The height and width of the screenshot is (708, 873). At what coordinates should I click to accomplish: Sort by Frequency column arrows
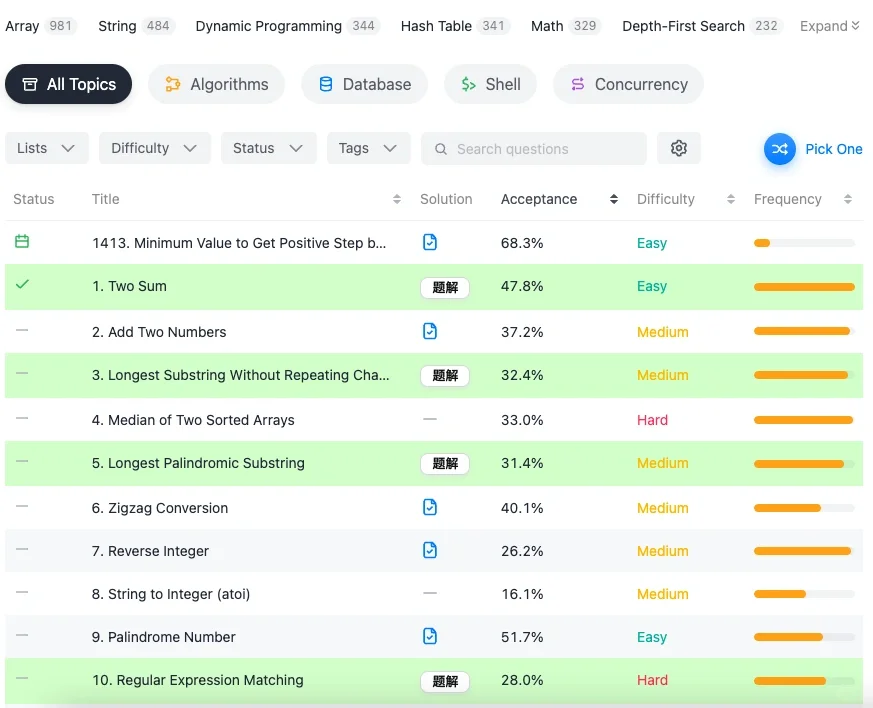coord(847,199)
